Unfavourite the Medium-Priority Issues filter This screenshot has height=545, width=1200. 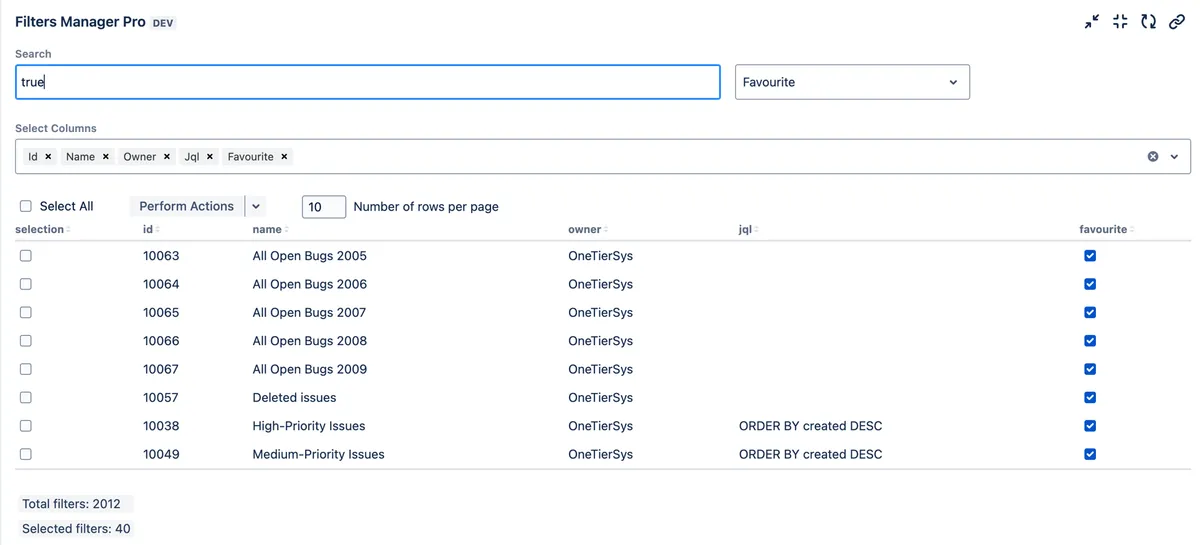pyautogui.click(x=1090, y=454)
